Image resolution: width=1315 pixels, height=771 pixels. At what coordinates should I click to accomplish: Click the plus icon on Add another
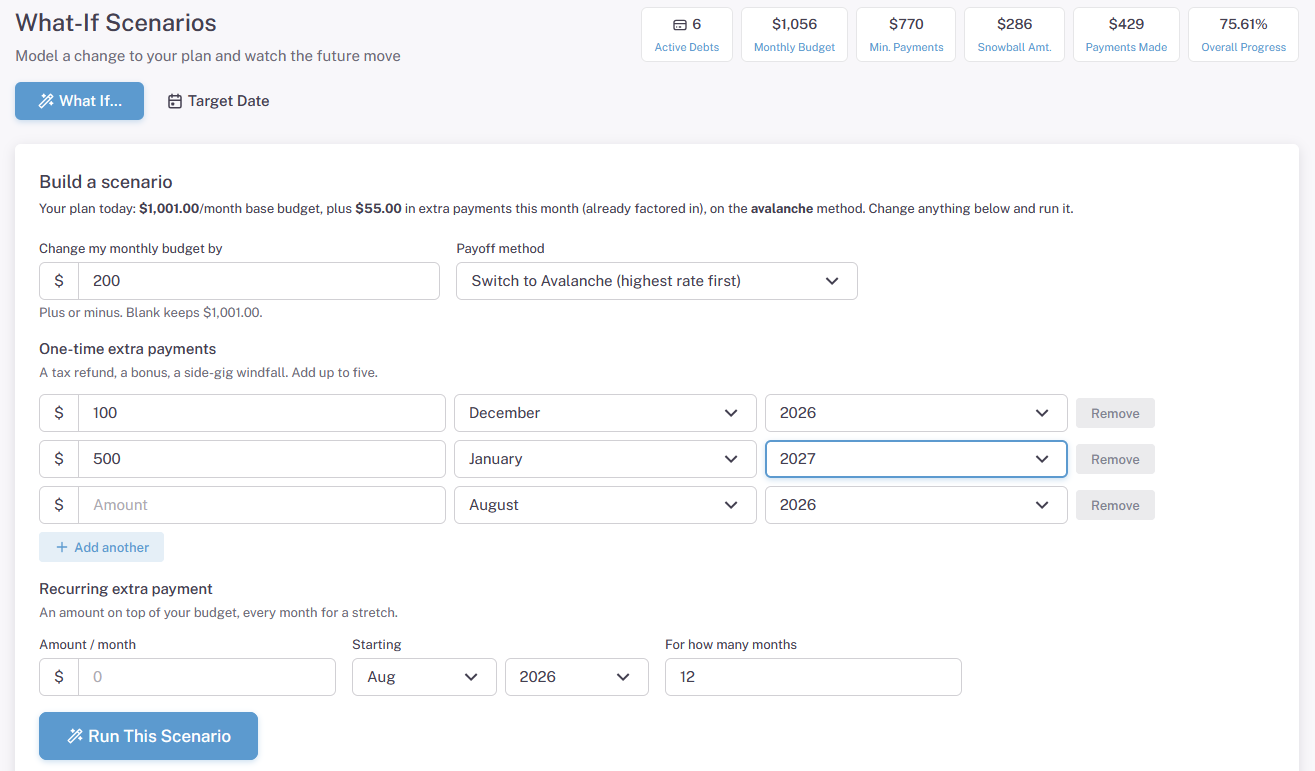click(x=62, y=547)
